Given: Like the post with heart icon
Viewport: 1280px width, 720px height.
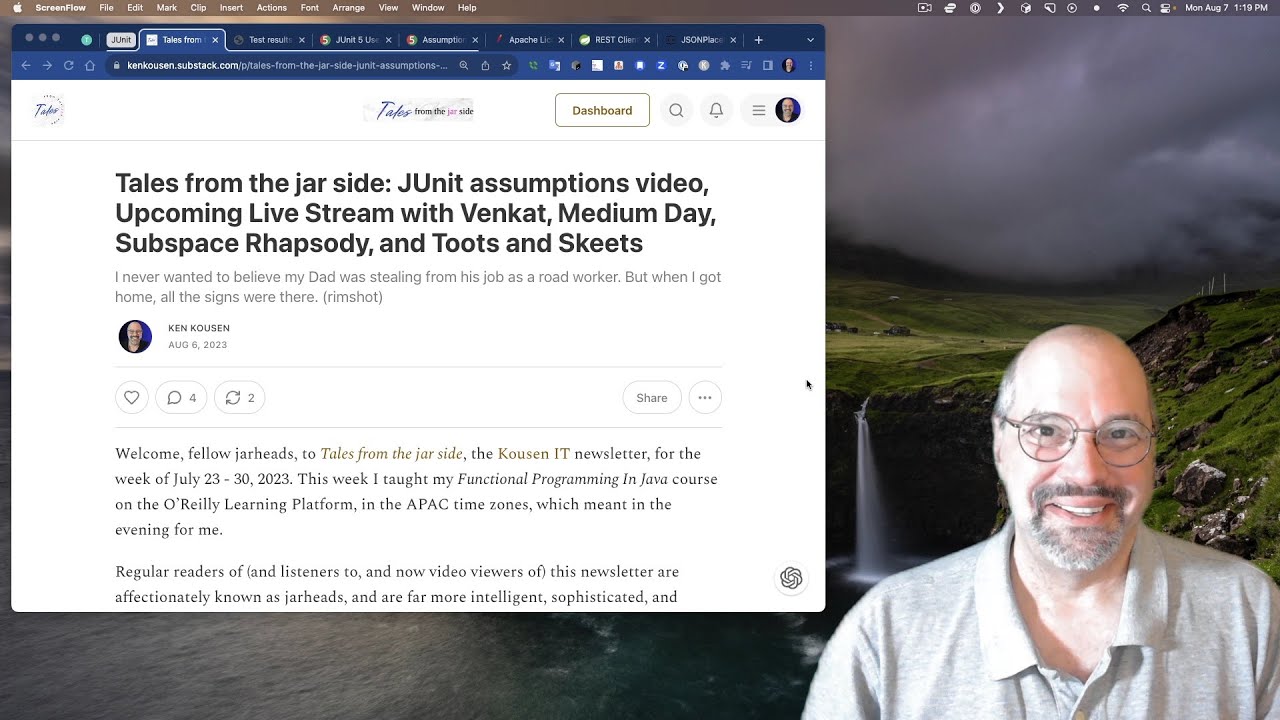Looking at the screenshot, I should [132, 398].
